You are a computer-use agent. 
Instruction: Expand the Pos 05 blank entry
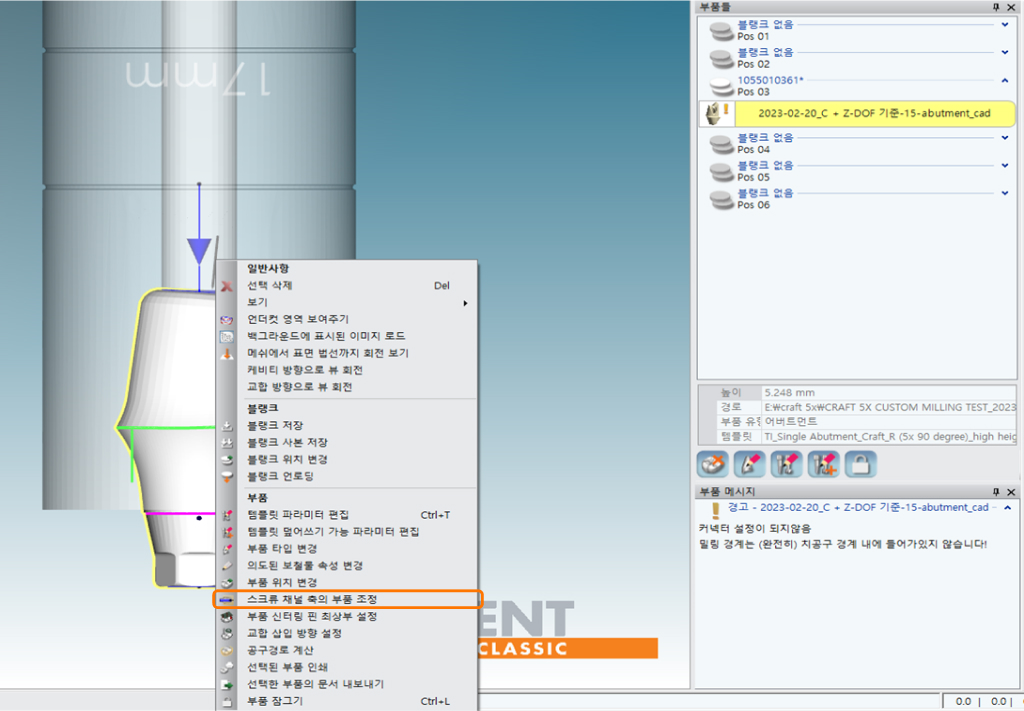[1005, 165]
